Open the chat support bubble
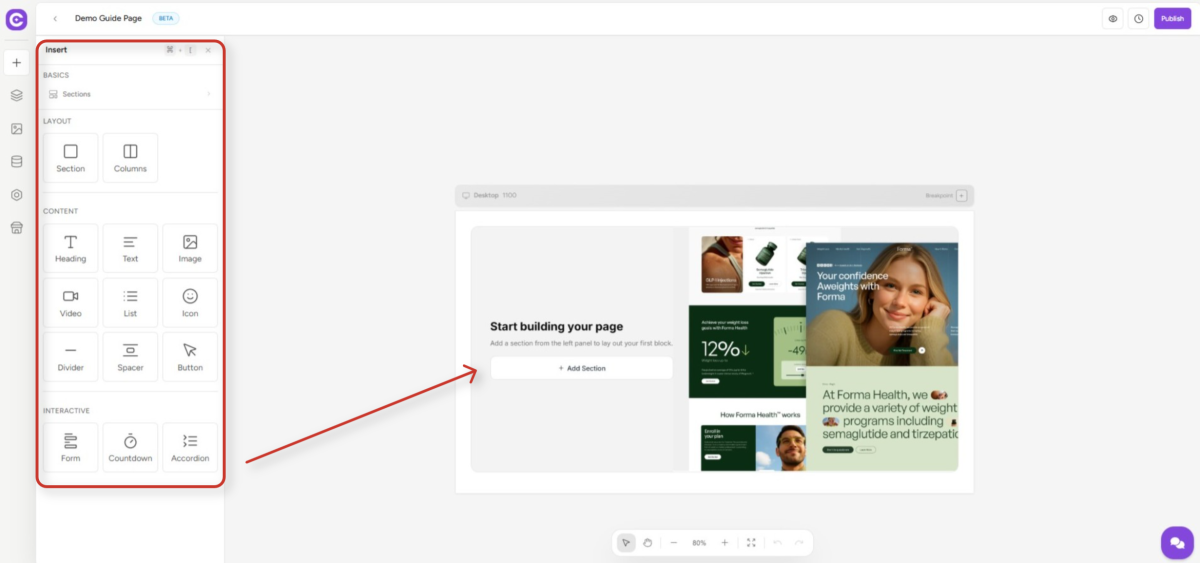The width and height of the screenshot is (1200, 563). [x=1176, y=542]
